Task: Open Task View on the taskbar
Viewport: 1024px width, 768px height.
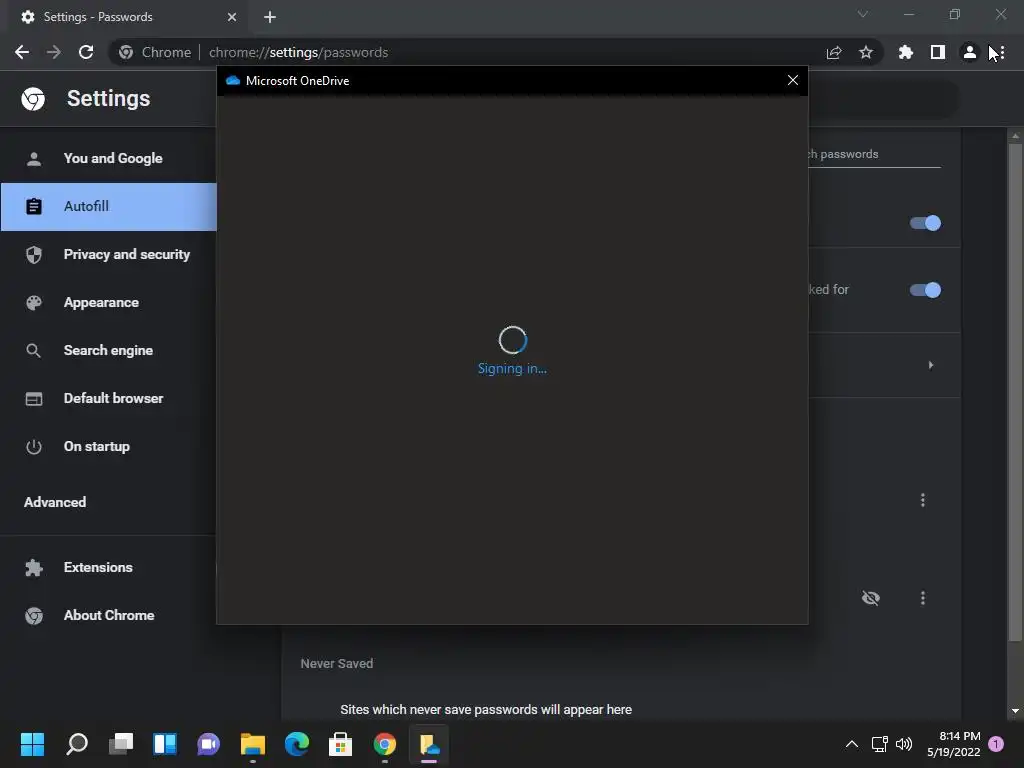Action: pos(121,744)
